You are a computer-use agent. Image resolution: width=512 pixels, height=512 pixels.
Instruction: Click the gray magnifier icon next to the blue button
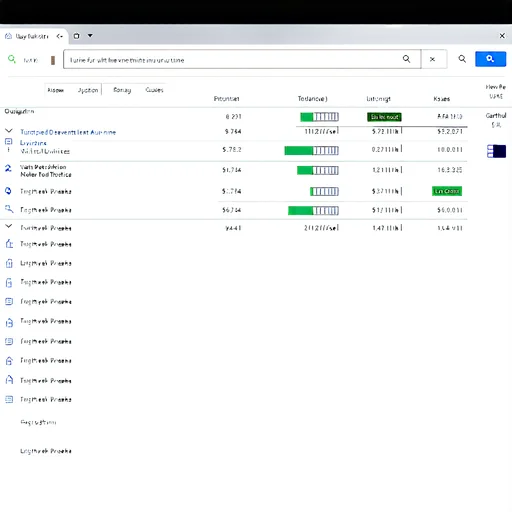coord(462,59)
